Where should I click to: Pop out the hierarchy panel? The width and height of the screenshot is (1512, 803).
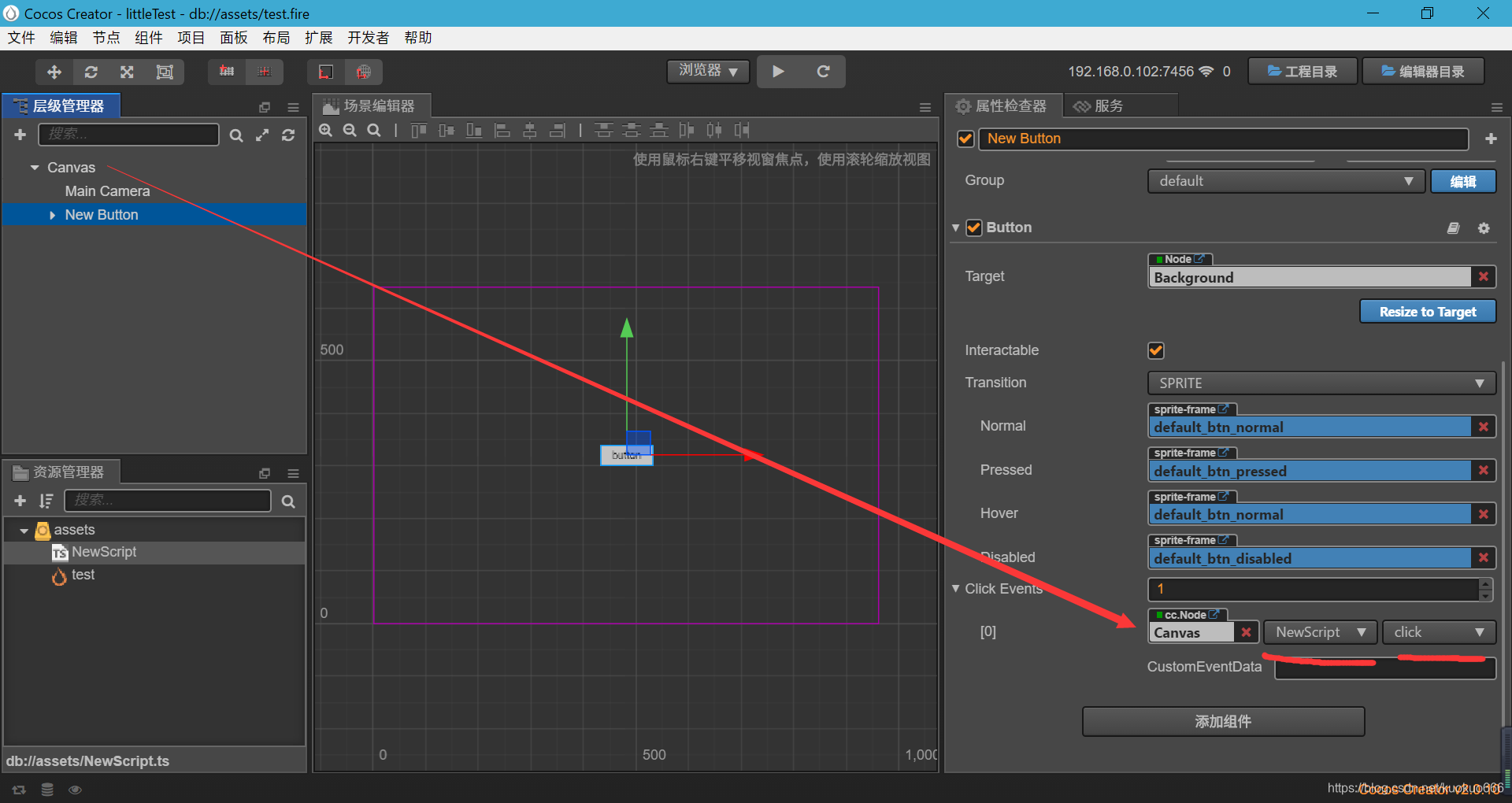pyautogui.click(x=265, y=107)
